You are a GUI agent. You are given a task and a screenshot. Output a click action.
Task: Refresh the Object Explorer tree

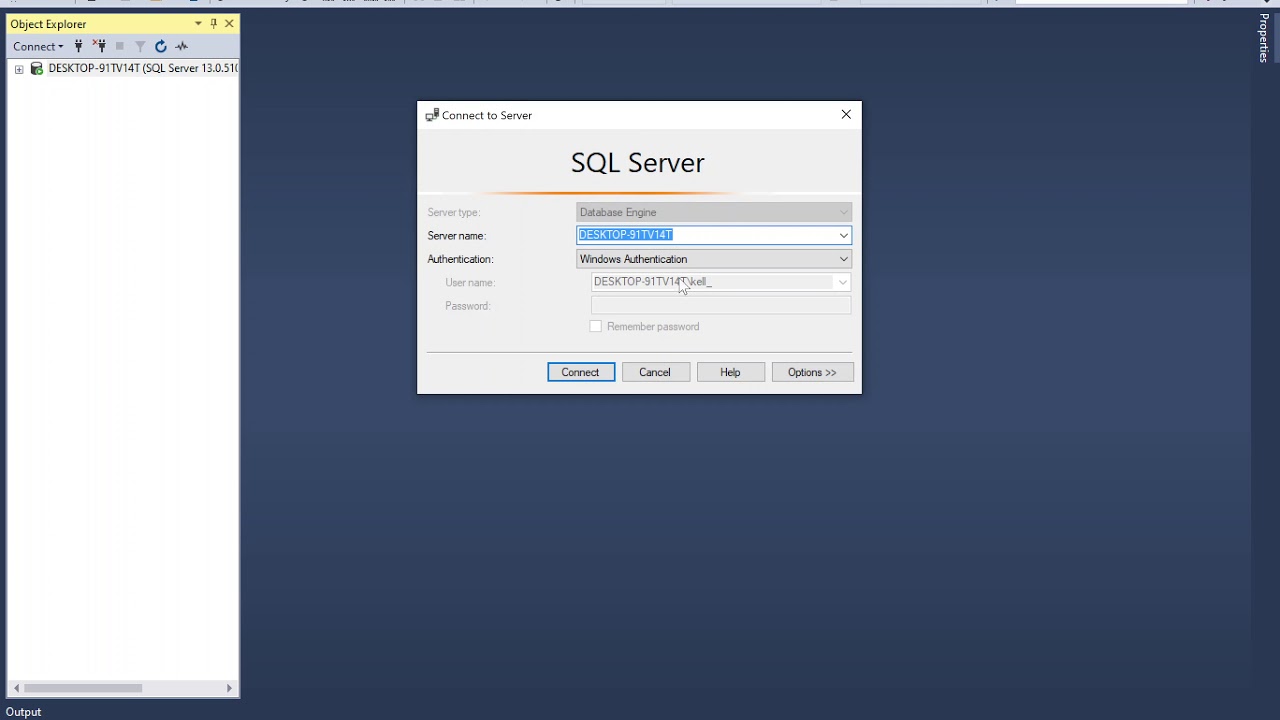pyautogui.click(x=160, y=46)
